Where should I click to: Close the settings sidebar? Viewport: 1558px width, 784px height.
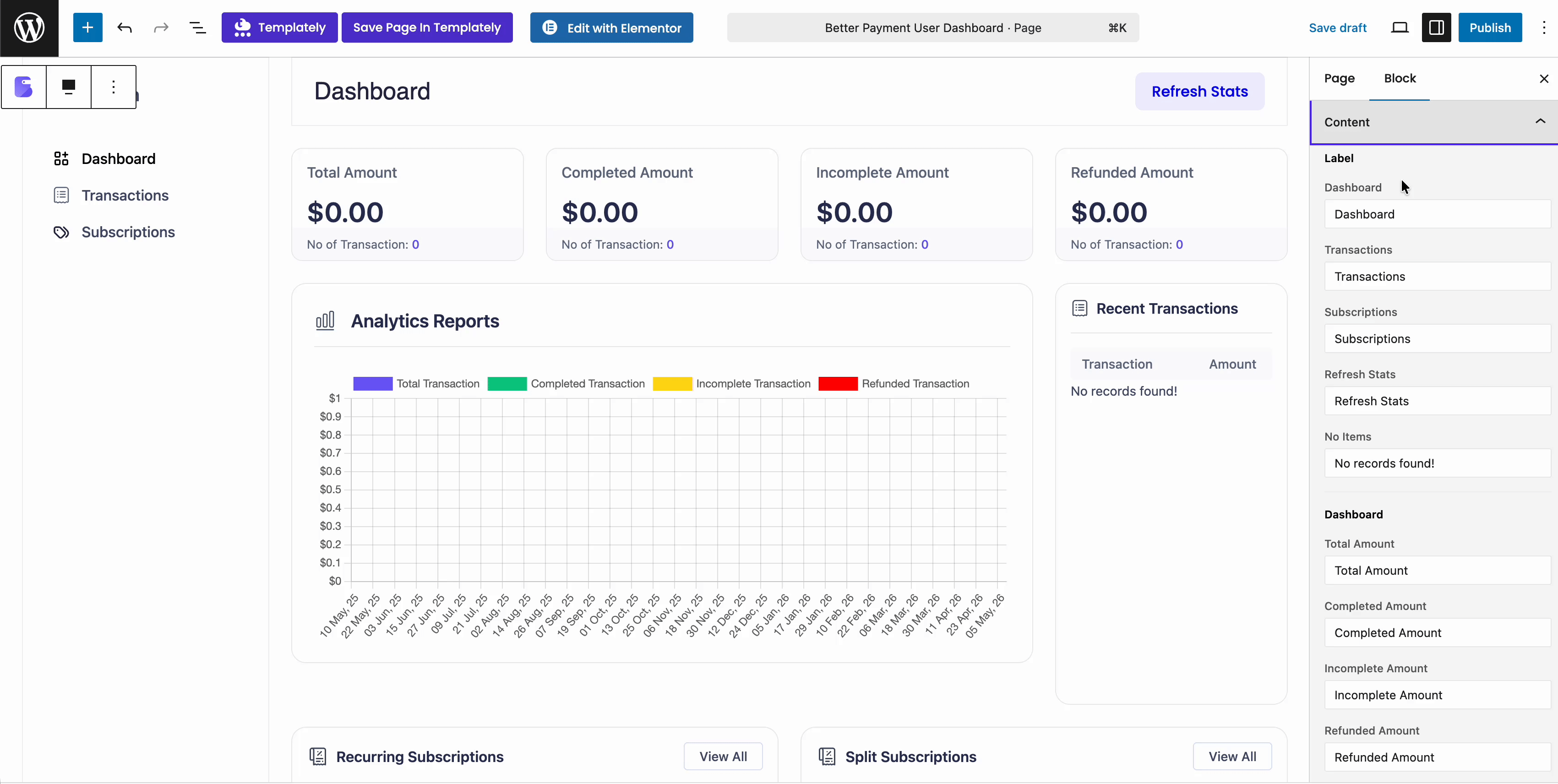click(1543, 79)
